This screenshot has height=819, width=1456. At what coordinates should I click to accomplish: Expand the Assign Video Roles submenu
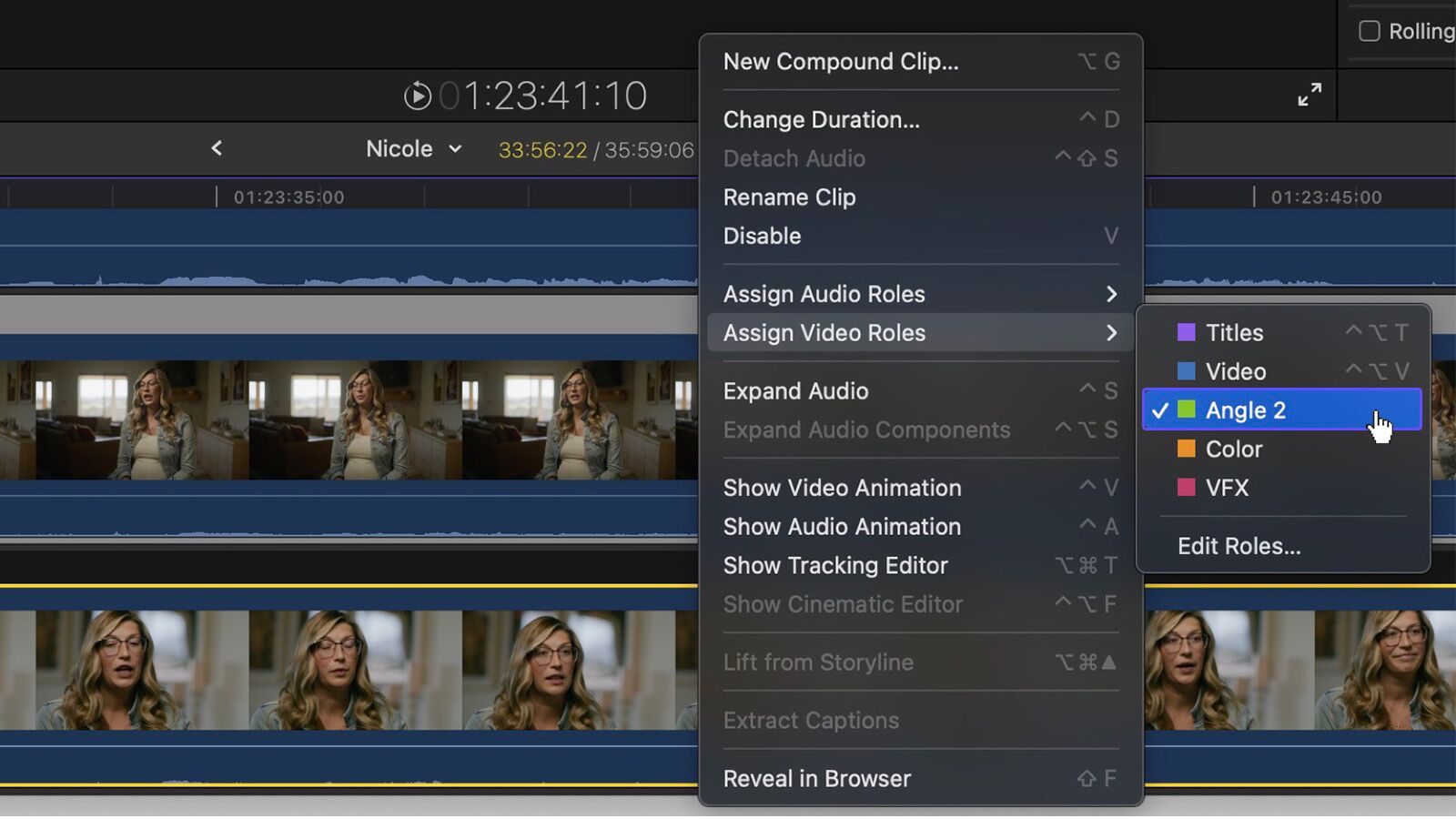(823, 333)
